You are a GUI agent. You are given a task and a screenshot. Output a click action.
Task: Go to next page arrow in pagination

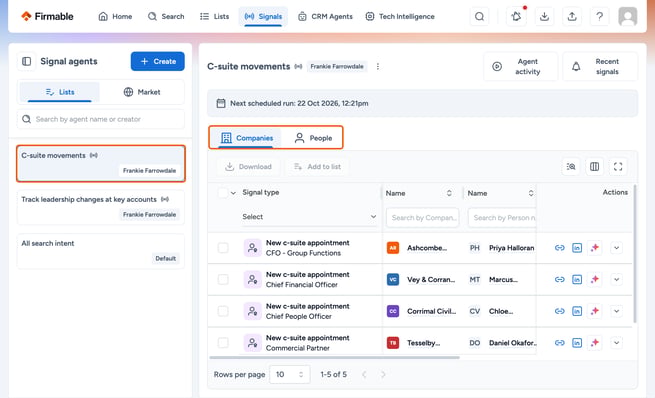click(383, 374)
